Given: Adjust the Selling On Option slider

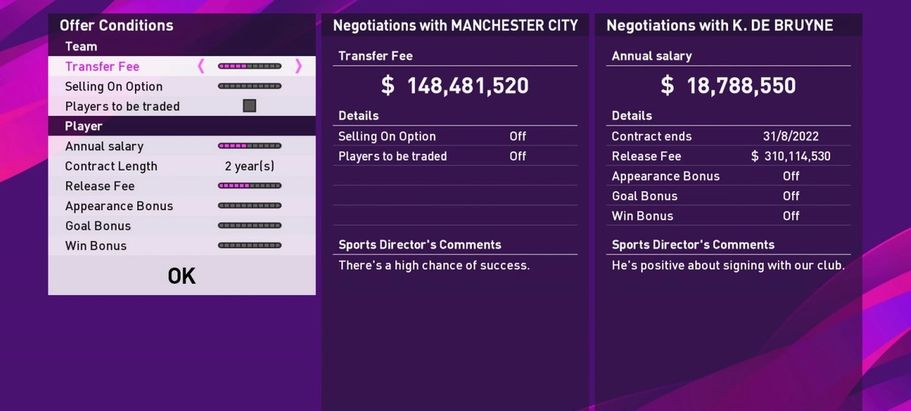Looking at the screenshot, I should coord(249,86).
